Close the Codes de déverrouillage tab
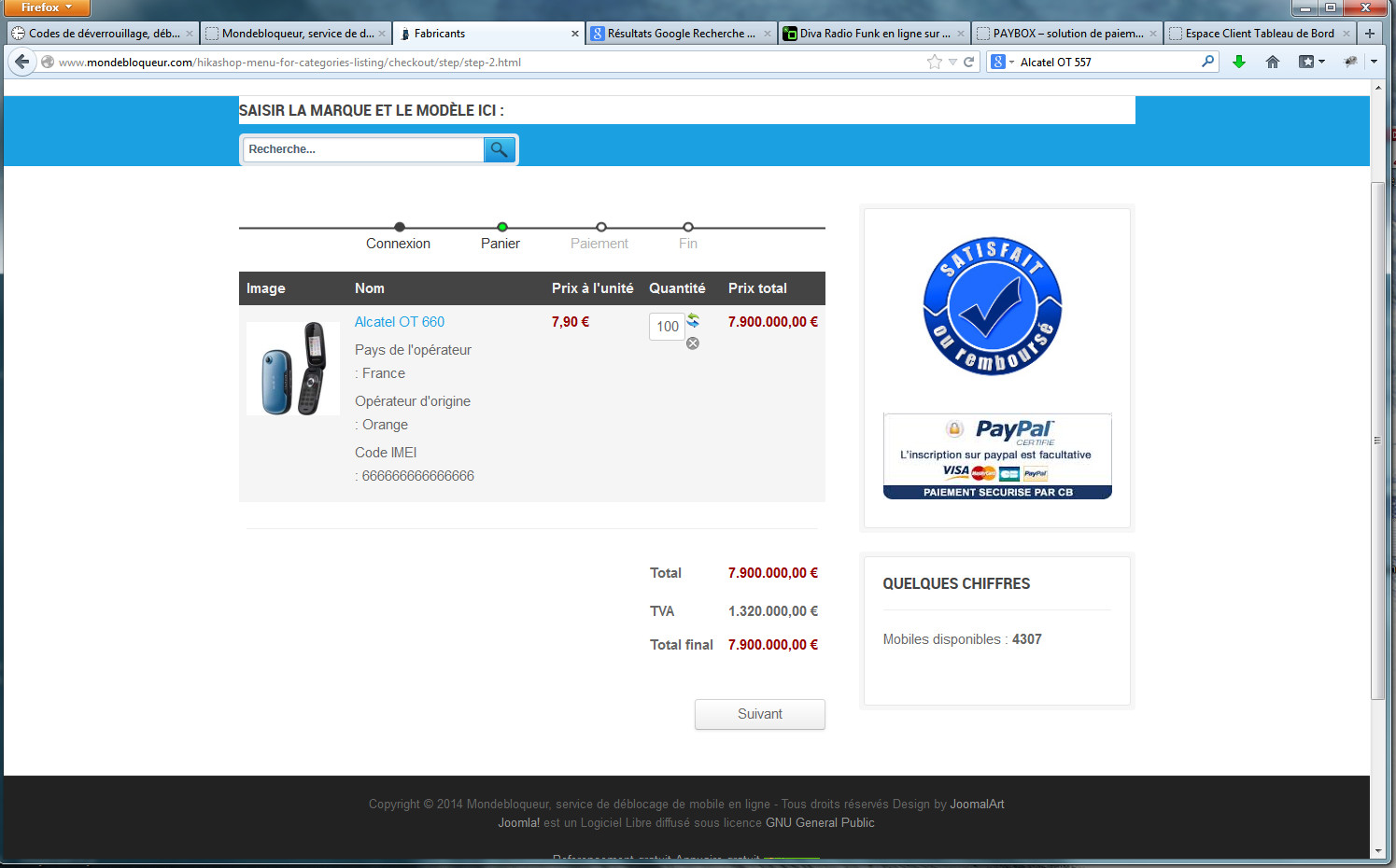 click(x=190, y=34)
